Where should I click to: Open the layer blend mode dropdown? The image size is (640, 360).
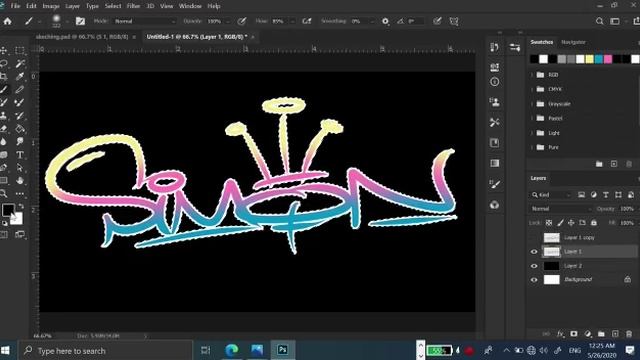coord(561,209)
